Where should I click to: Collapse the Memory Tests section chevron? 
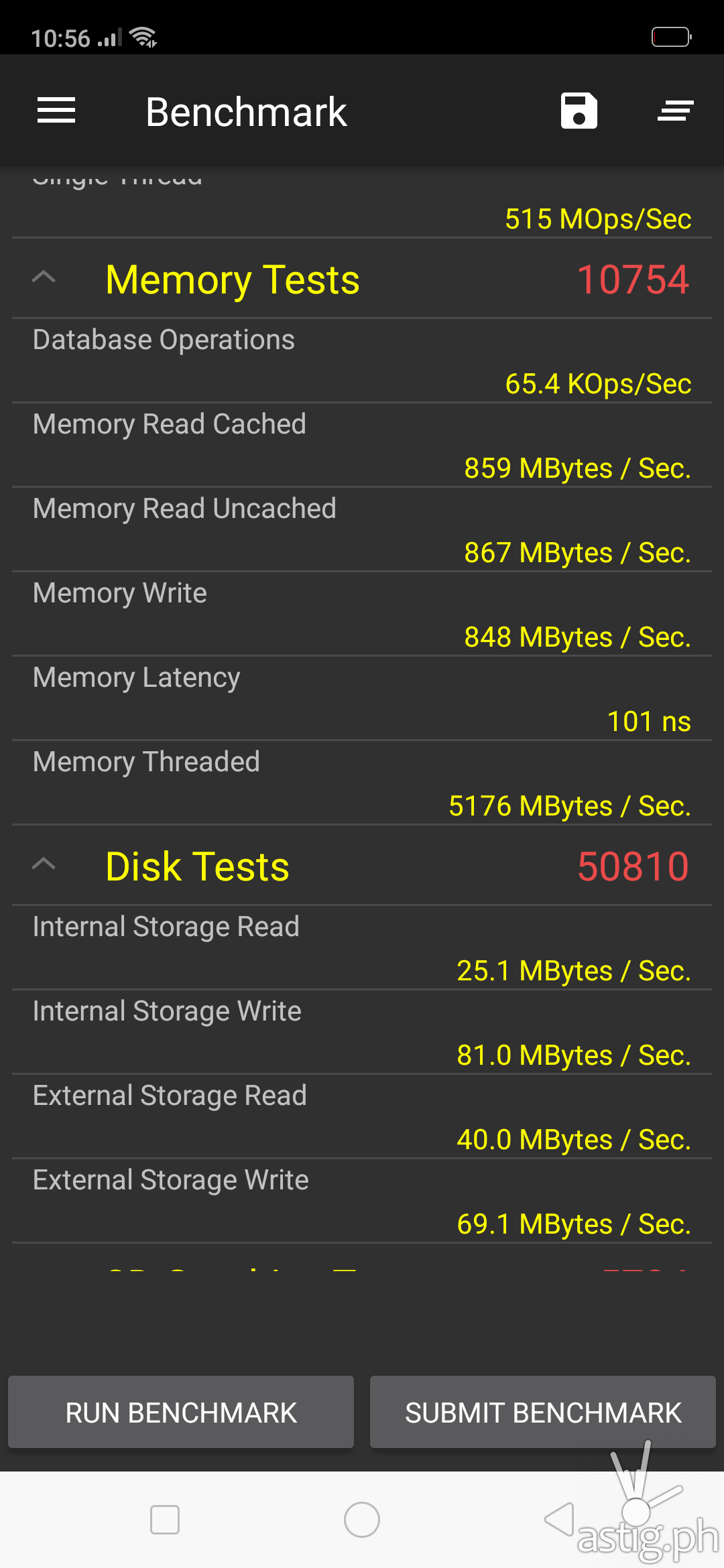tap(44, 278)
